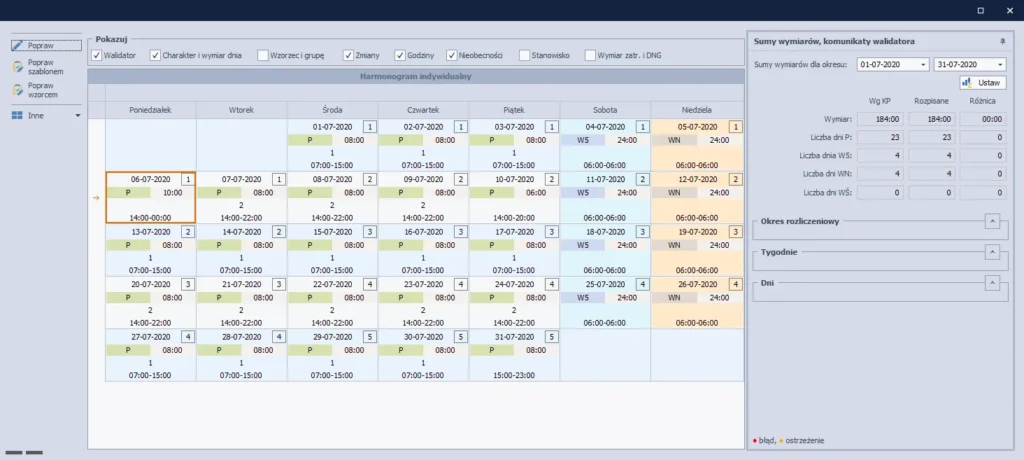
Task: Pin the Sumy wymiarów panel
Action: 1002,42
